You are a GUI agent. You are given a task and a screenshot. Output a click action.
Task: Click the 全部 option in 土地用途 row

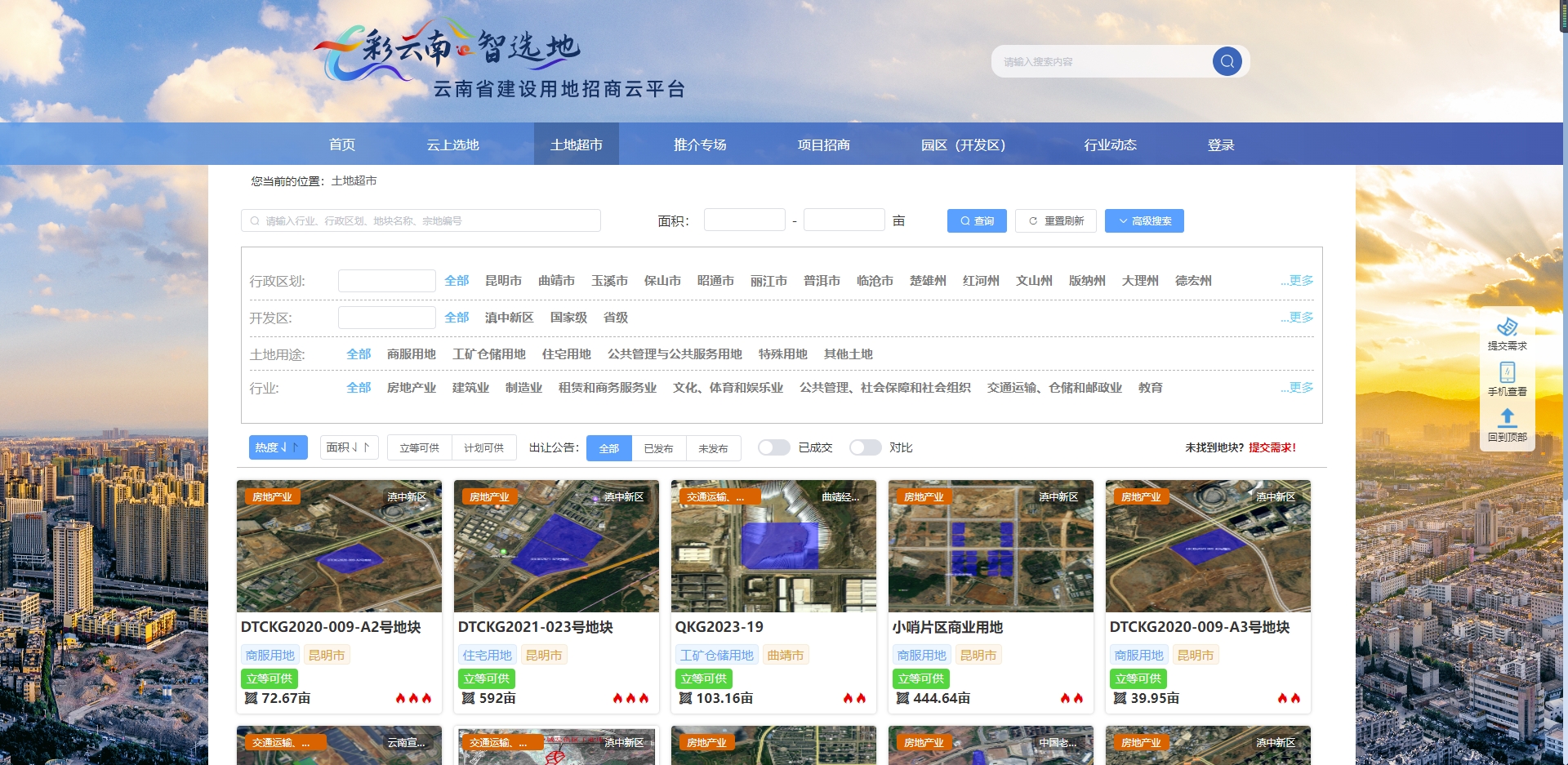point(359,354)
